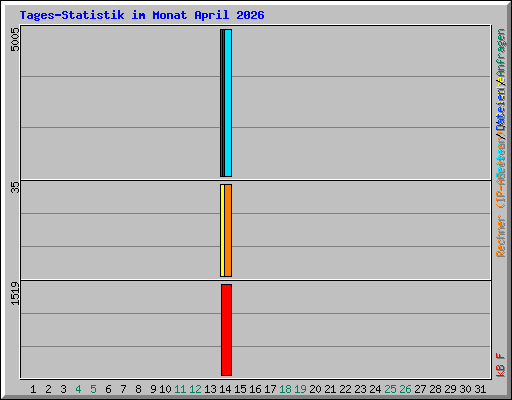Click the orange bar for day 14
The height and width of the screenshot is (400, 512).
(228, 230)
